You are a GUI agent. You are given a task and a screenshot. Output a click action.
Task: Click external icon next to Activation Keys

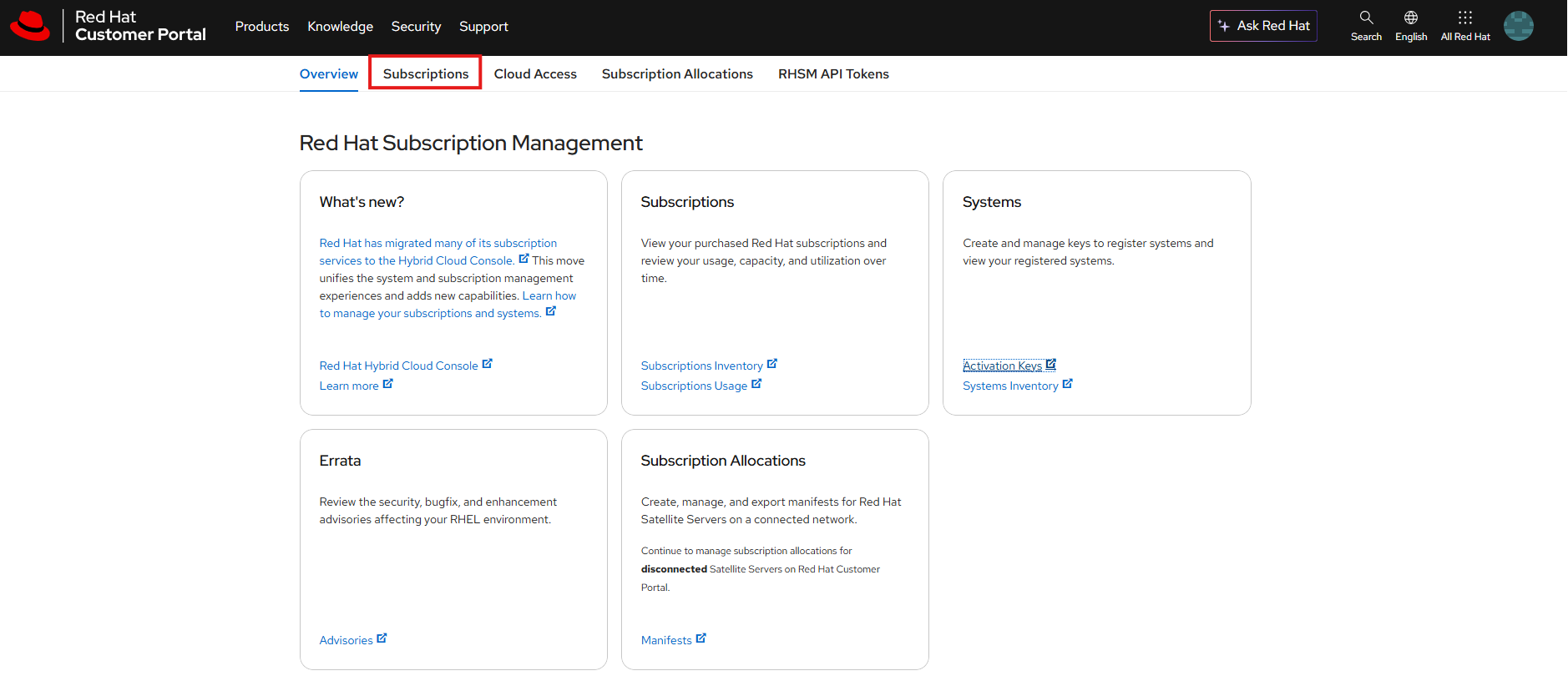1050,364
